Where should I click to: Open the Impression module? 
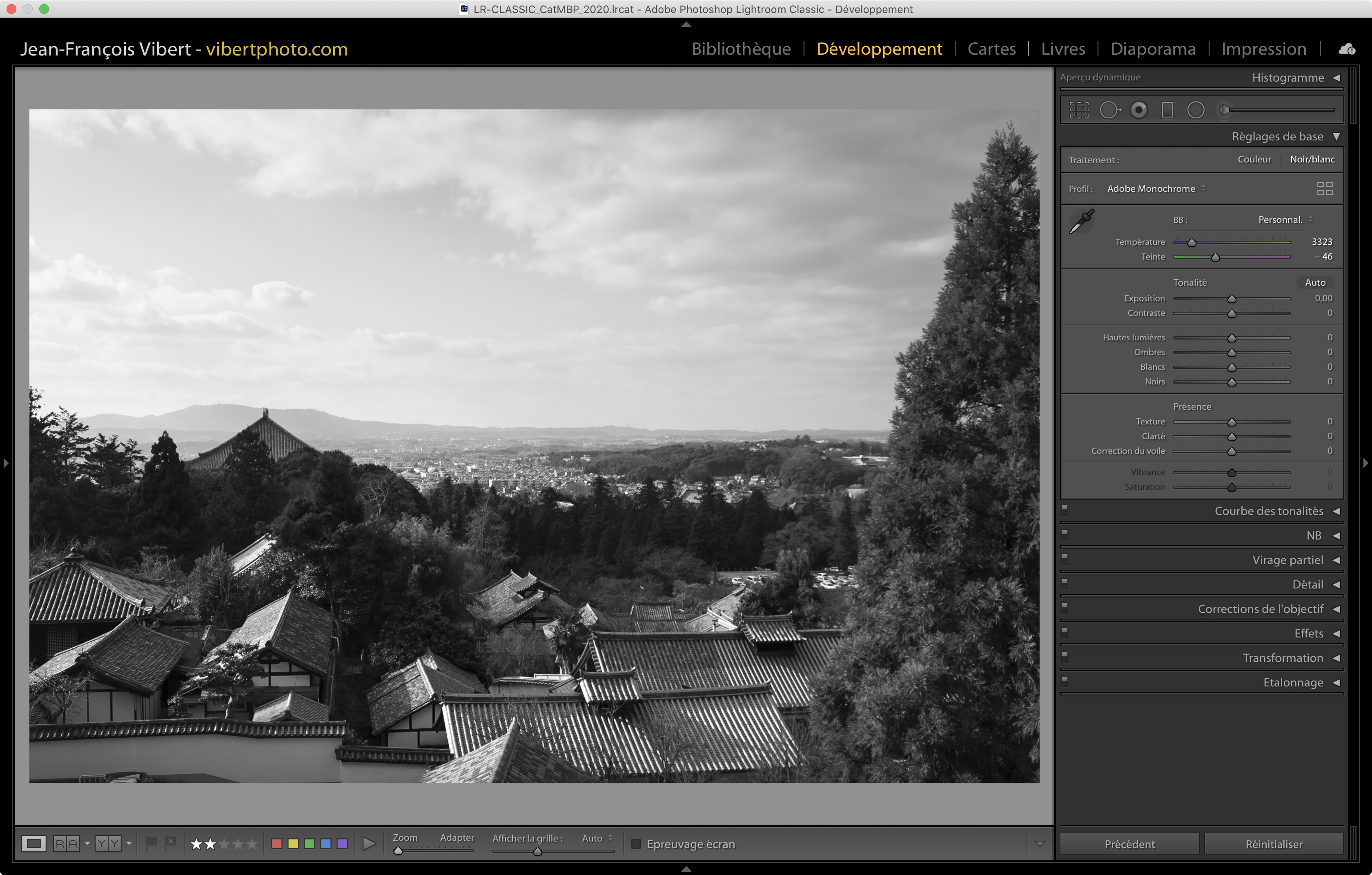(x=1263, y=49)
